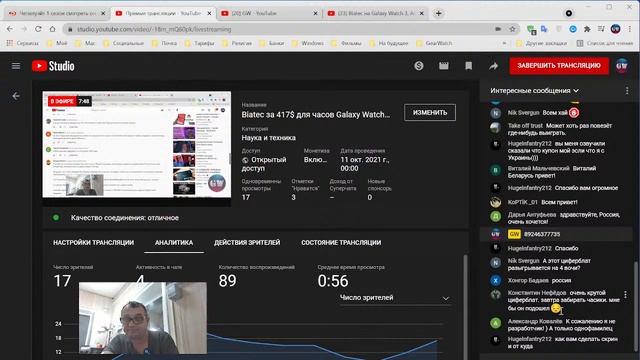Click the browser home icon

coord(52,29)
